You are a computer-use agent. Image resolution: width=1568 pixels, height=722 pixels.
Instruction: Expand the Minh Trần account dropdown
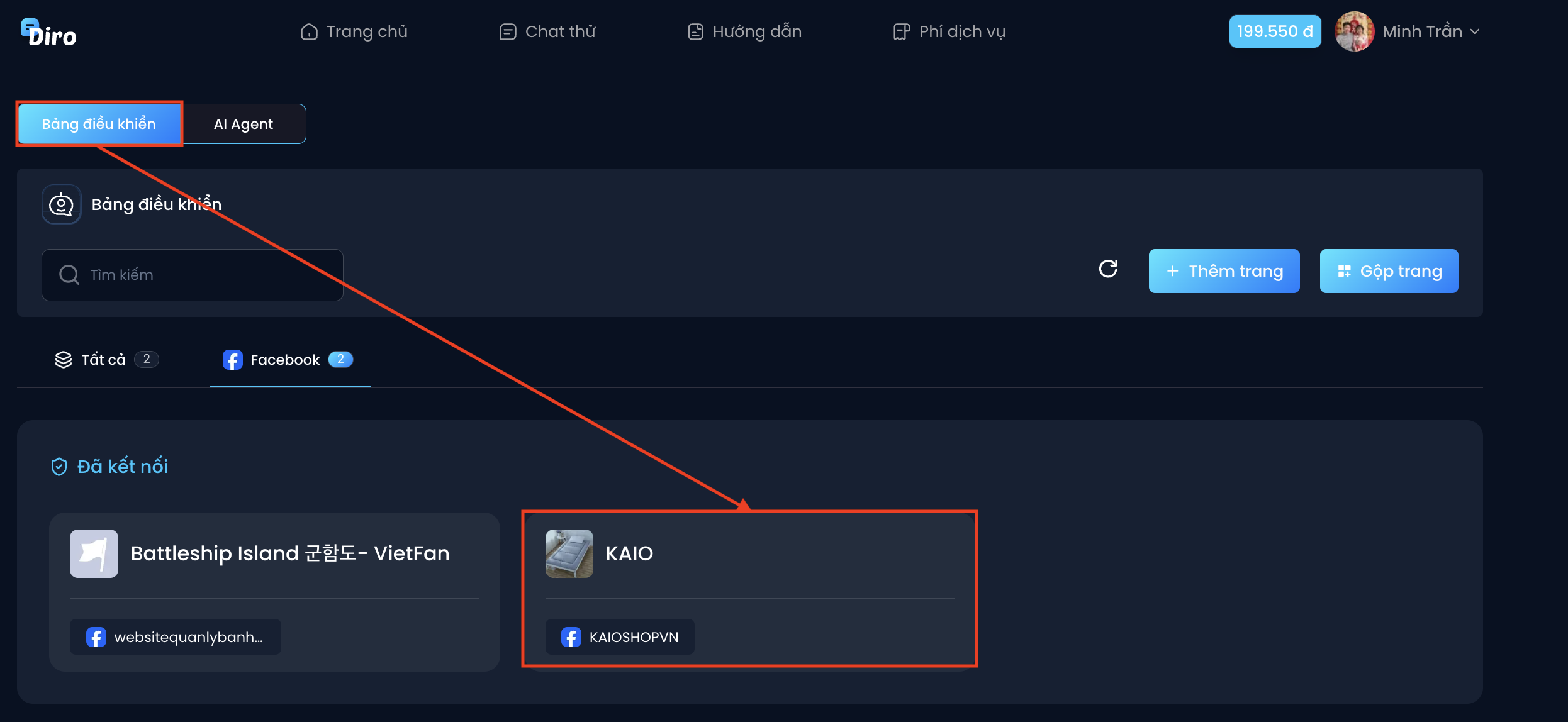[1475, 31]
